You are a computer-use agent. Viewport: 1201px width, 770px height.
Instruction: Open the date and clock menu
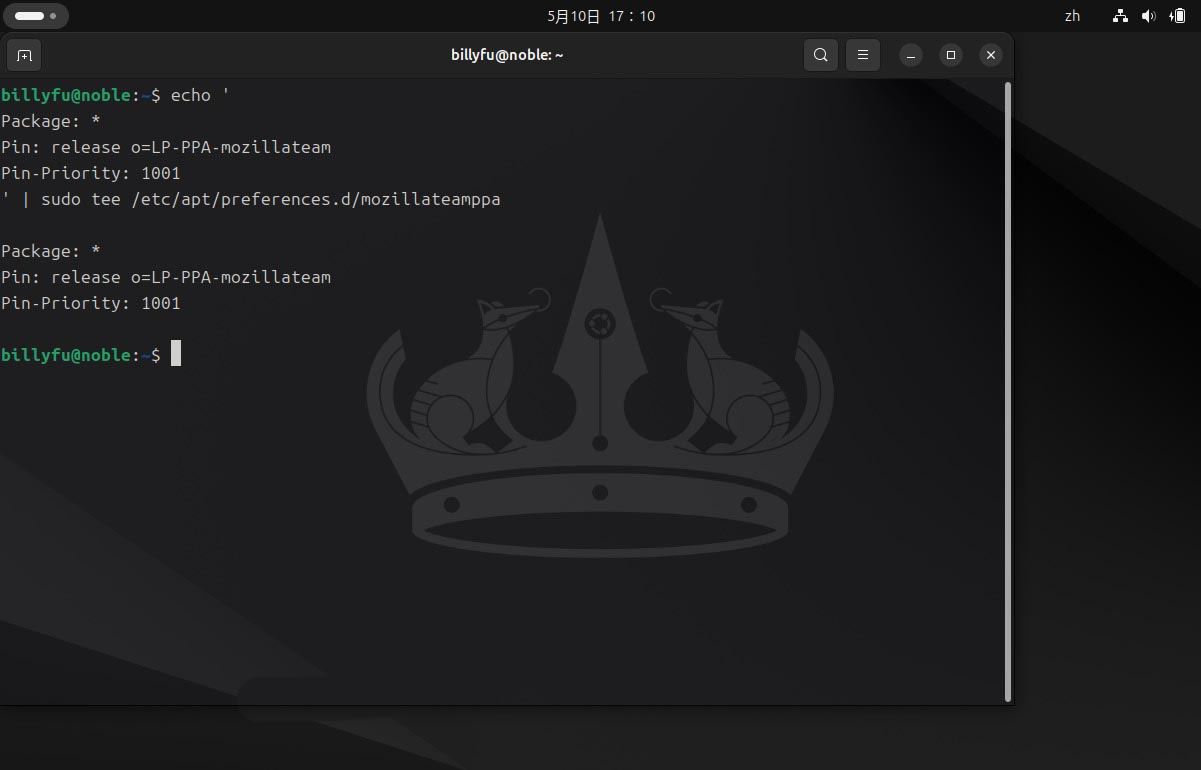point(600,16)
